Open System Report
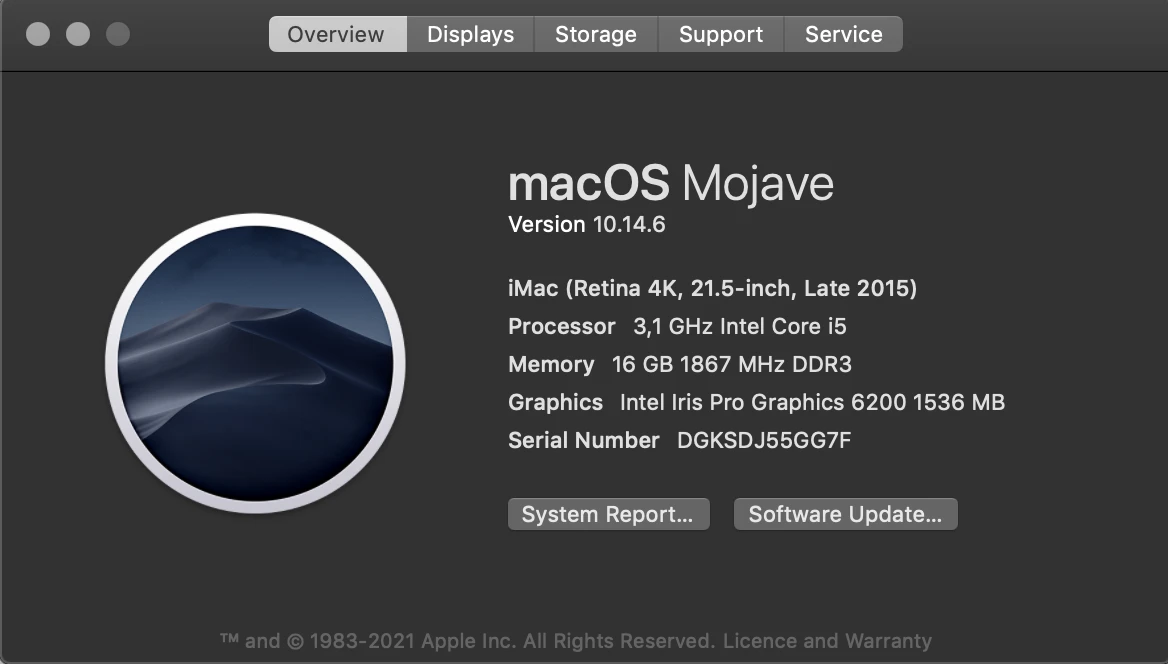Viewport: 1168px width, 664px height. [609, 514]
